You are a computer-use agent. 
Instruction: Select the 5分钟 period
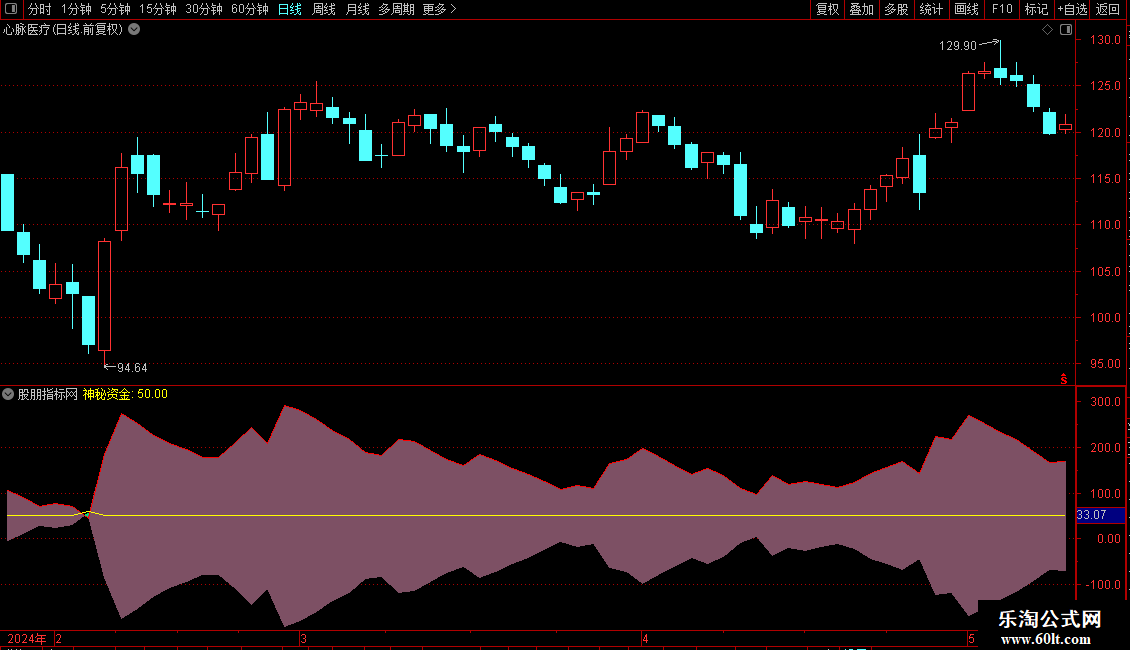115,9
